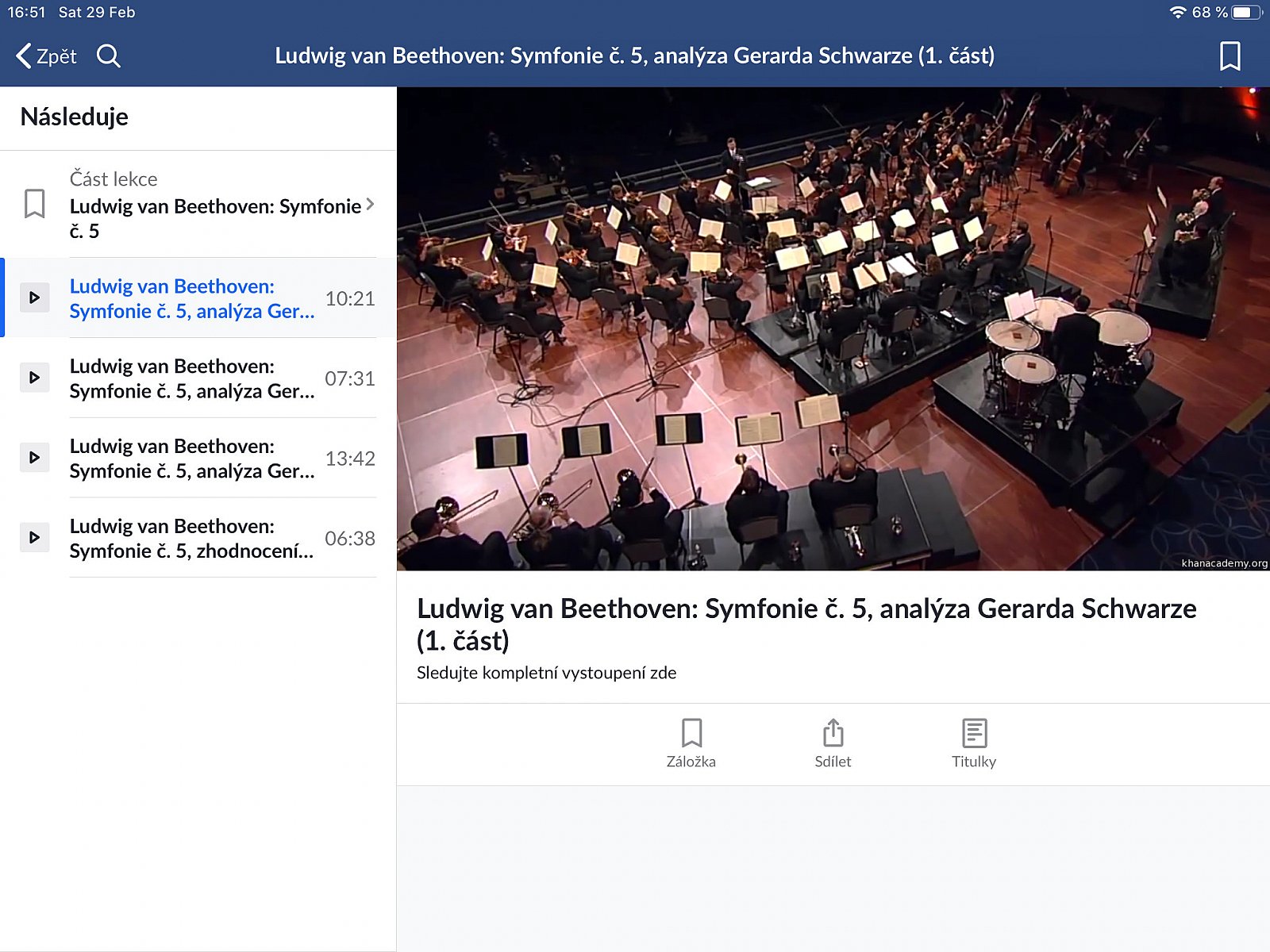Image resolution: width=1270 pixels, height=952 pixels.
Task: Share the video with the Sdílet icon
Action: pyautogui.click(x=833, y=743)
